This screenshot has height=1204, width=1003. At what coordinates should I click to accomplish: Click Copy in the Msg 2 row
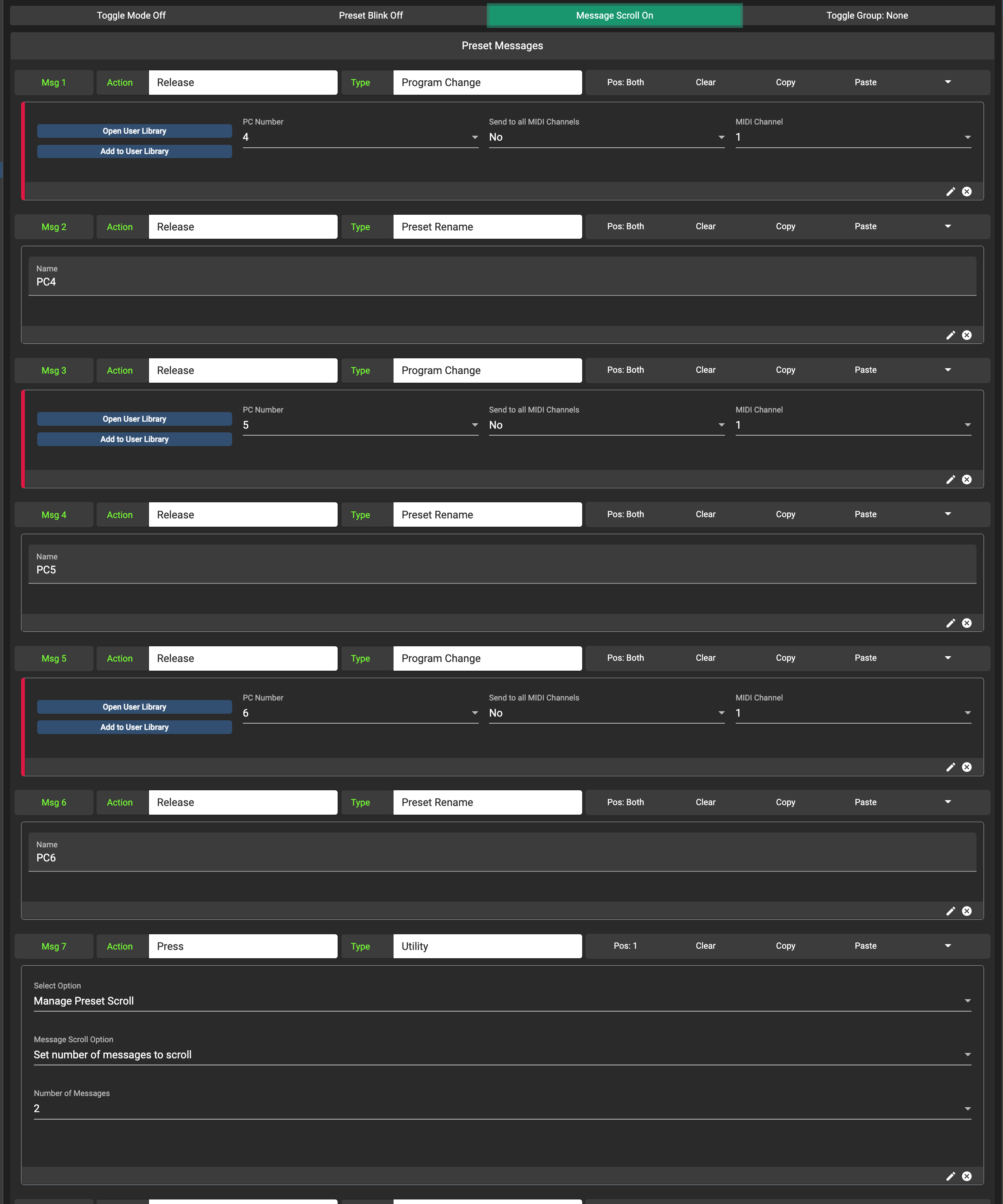point(785,226)
